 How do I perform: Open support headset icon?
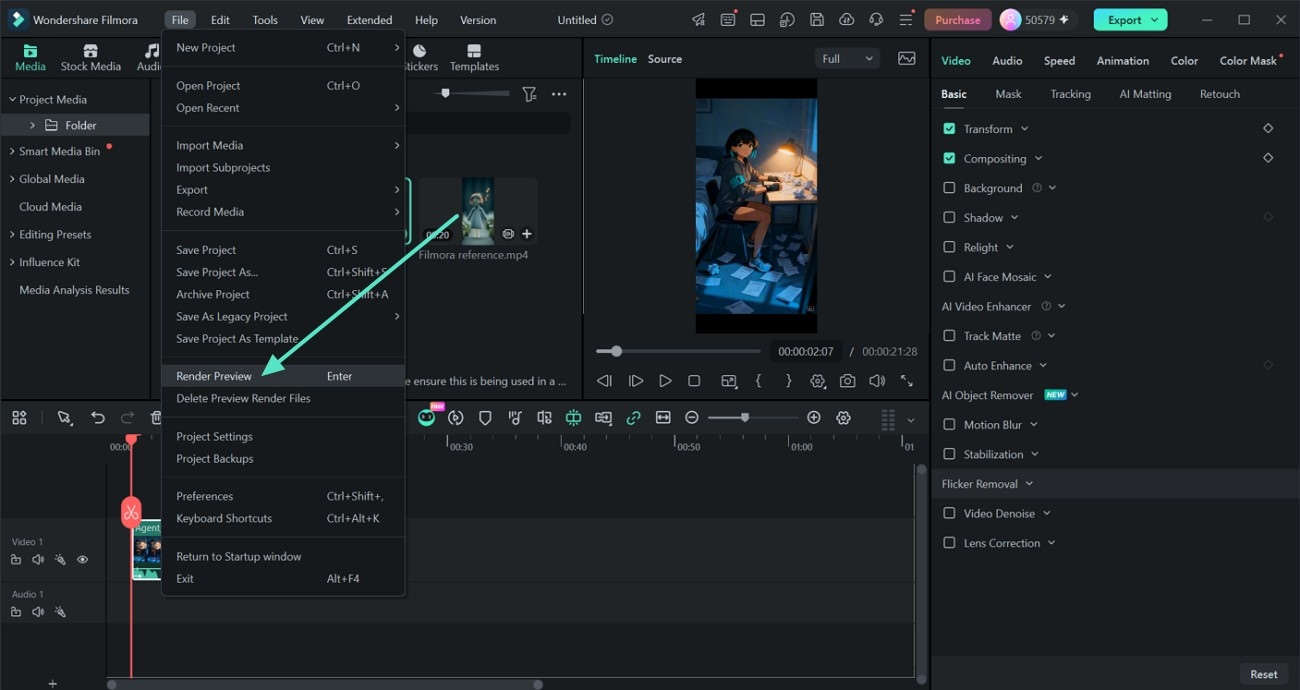(877, 20)
